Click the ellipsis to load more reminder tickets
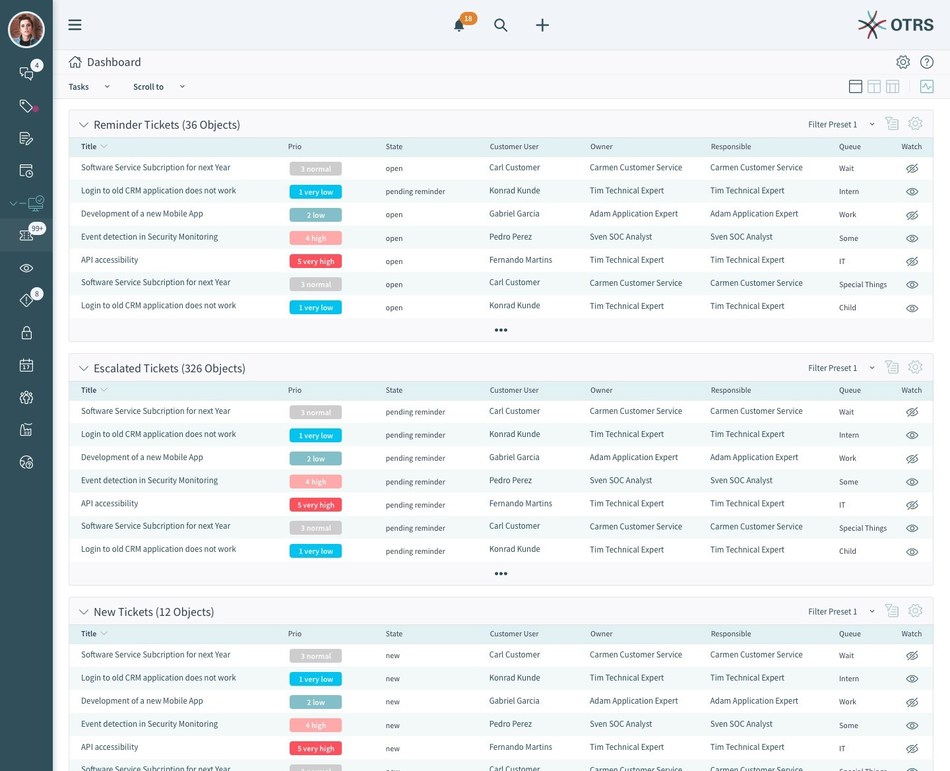Image resolution: width=950 pixels, height=771 pixels. point(500,329)
